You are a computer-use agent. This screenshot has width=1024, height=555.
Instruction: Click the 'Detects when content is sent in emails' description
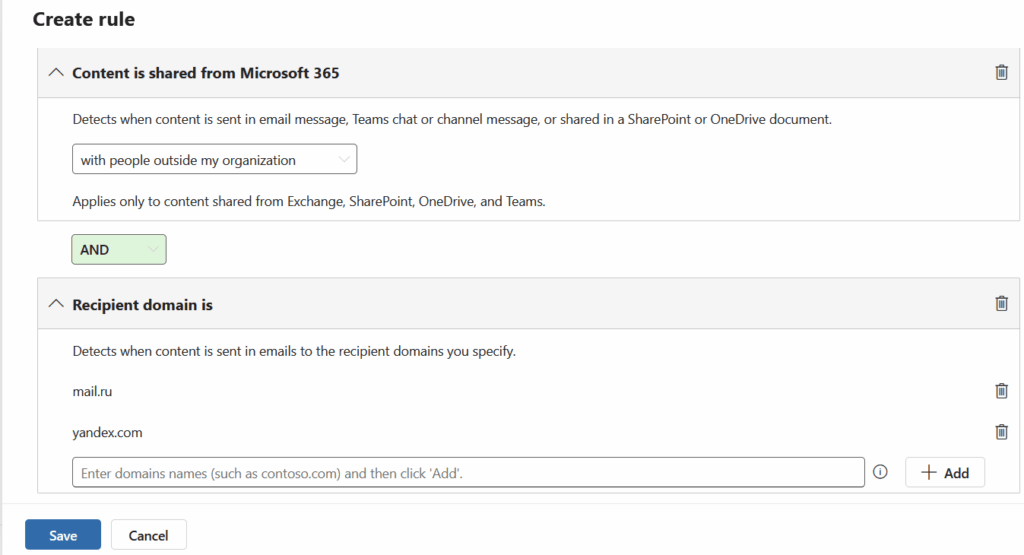pos(294,351)
